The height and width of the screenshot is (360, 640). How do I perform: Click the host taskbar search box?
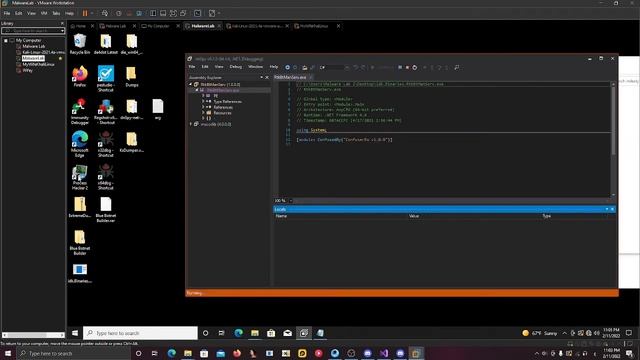[73, 353]
